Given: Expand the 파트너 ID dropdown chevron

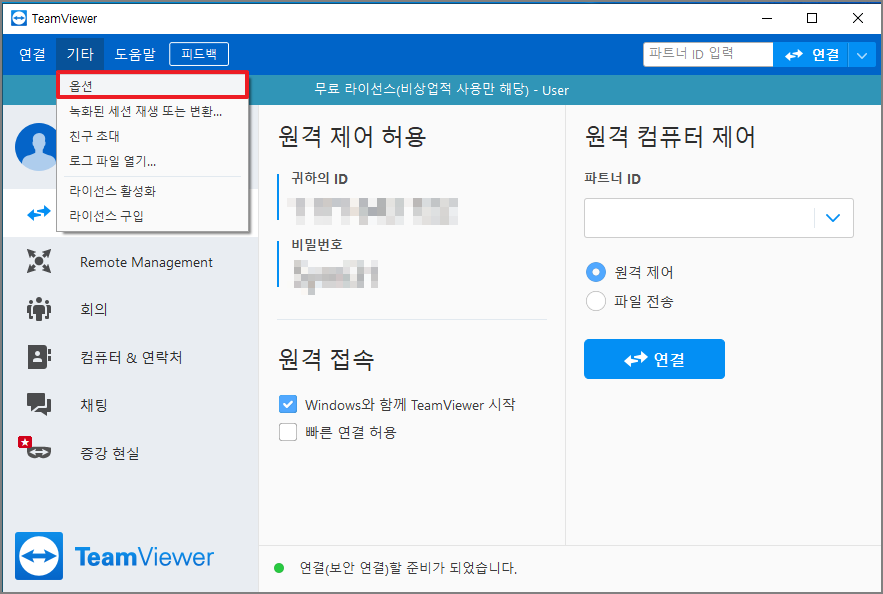Looking at the screenshot, I should [833, 218].
